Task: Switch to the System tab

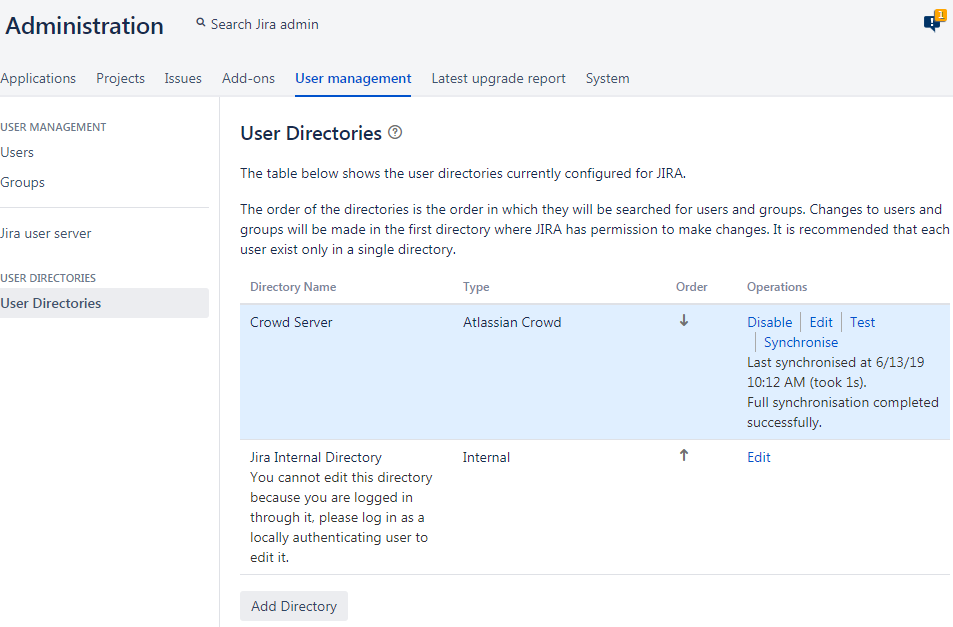Action: 607,78
